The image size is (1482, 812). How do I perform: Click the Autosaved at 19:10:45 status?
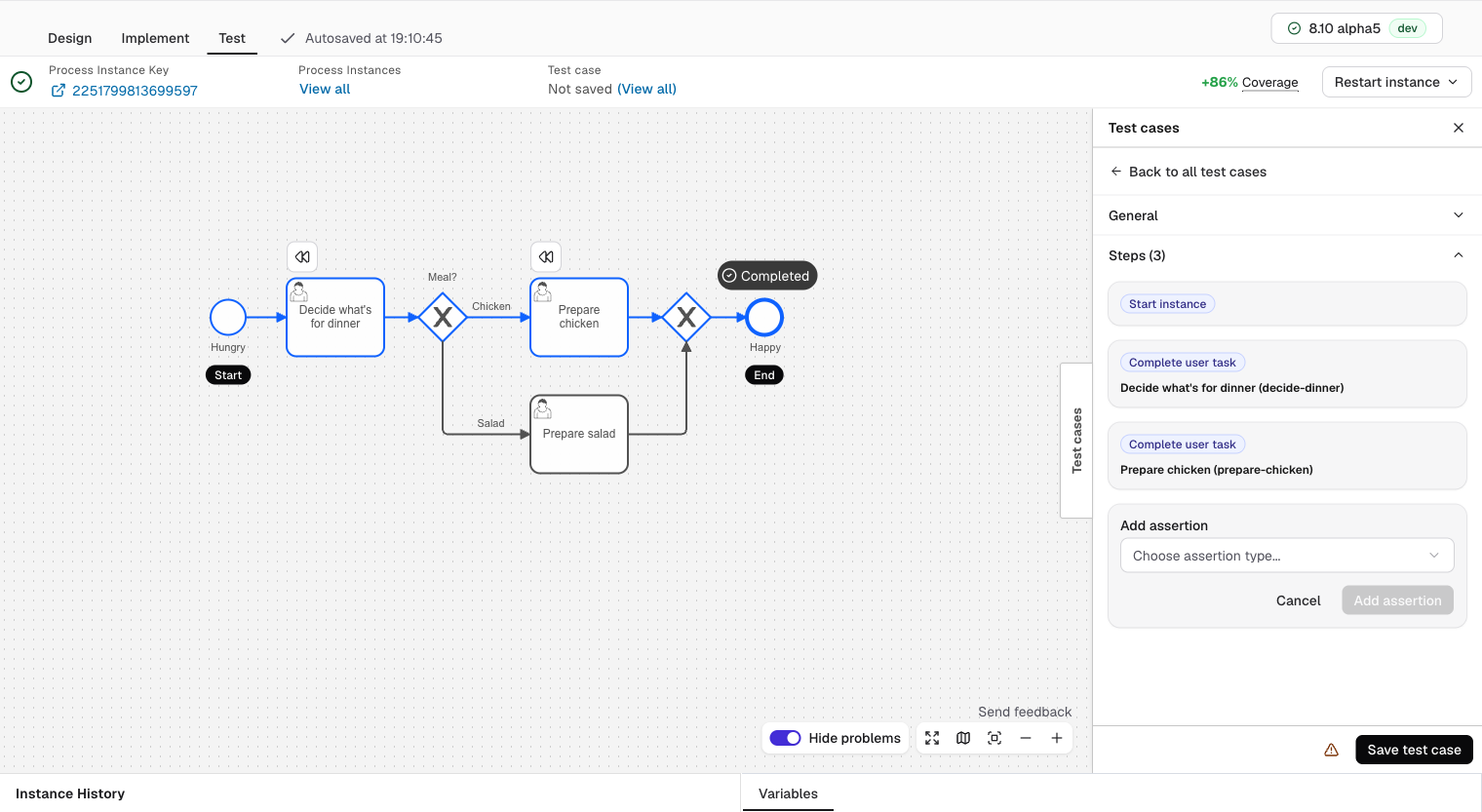(362, 38)
